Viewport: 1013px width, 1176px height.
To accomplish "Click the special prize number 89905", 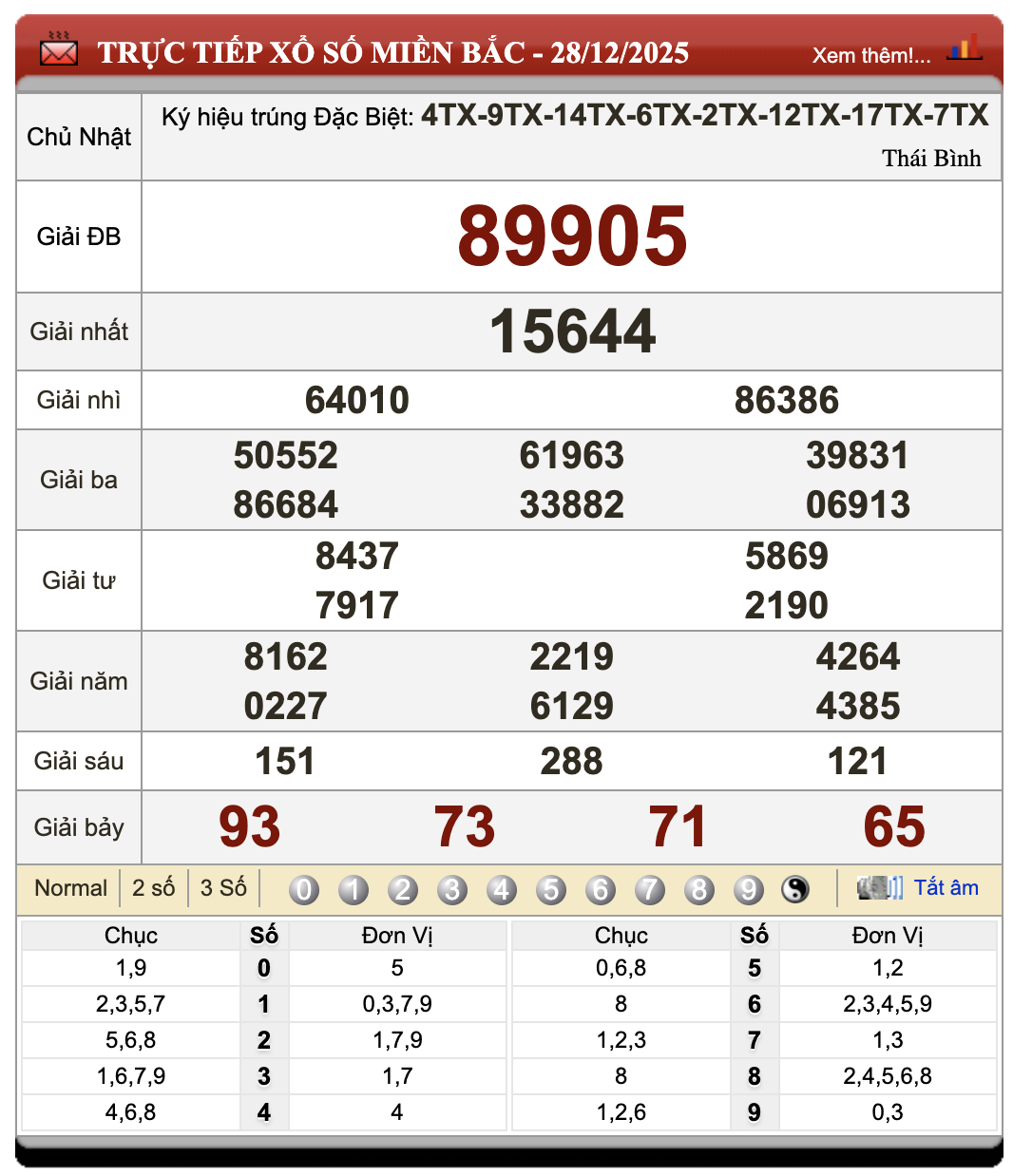I will [573, 235].
